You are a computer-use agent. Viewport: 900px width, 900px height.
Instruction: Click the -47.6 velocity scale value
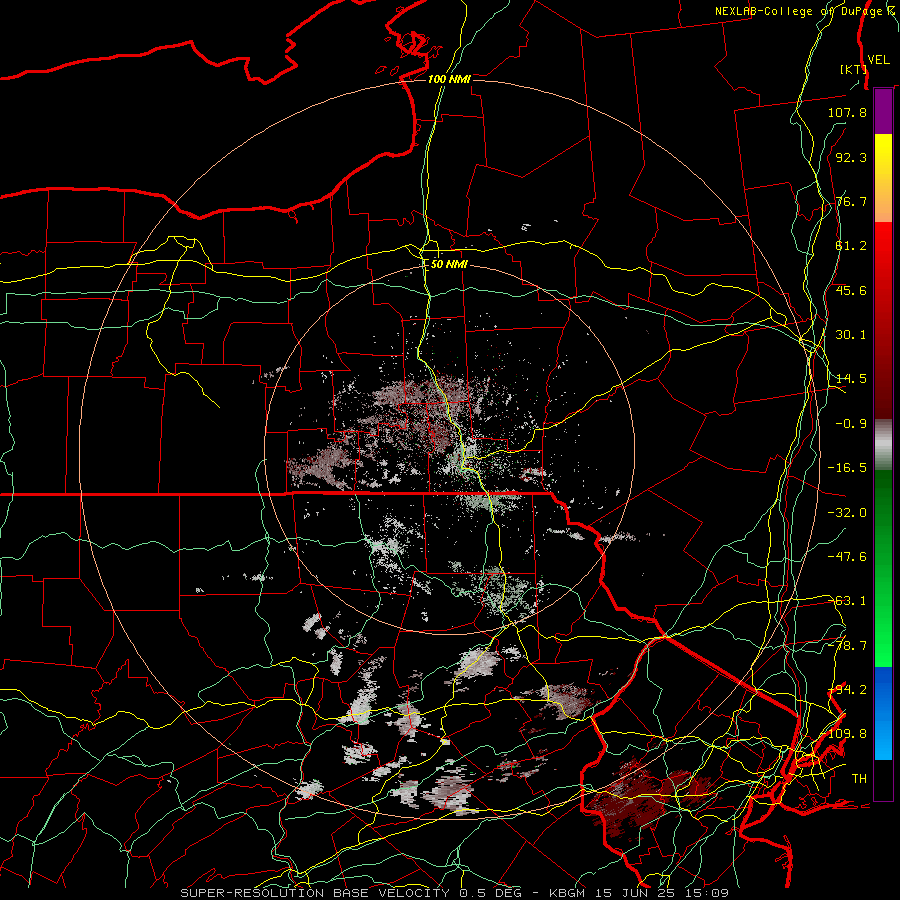(x=847, y=557)
